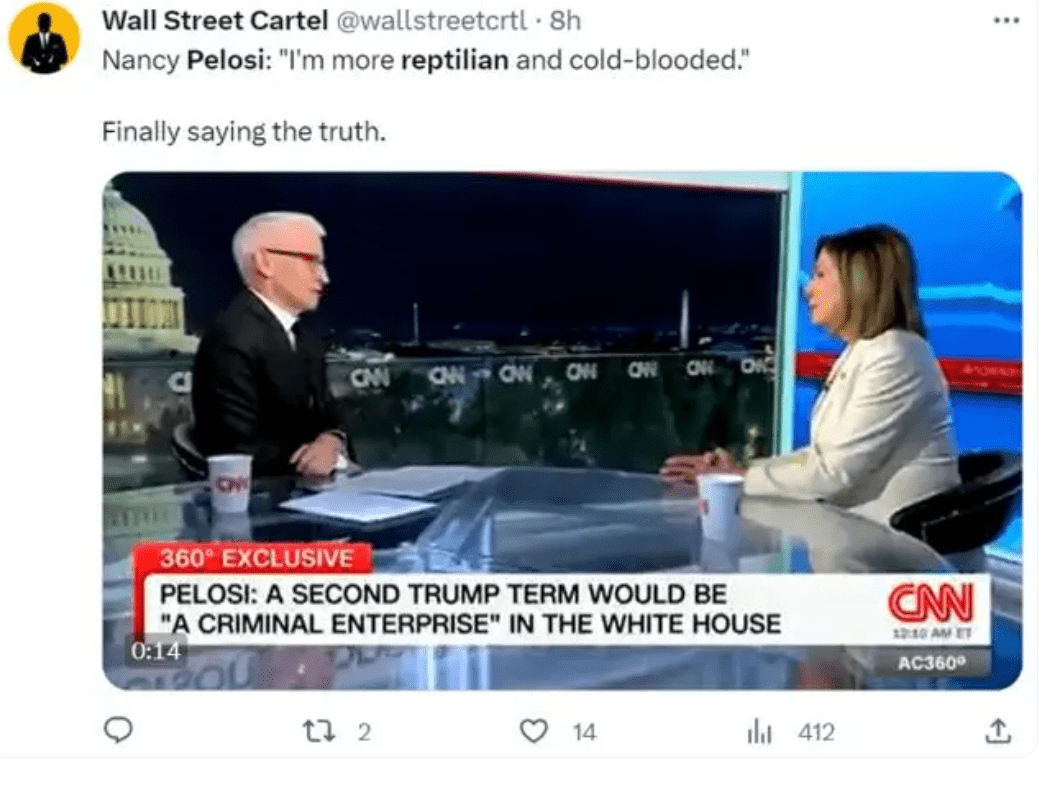Click the bolded word reptilian in the post

pyautogui.click(x=455, y=60)
